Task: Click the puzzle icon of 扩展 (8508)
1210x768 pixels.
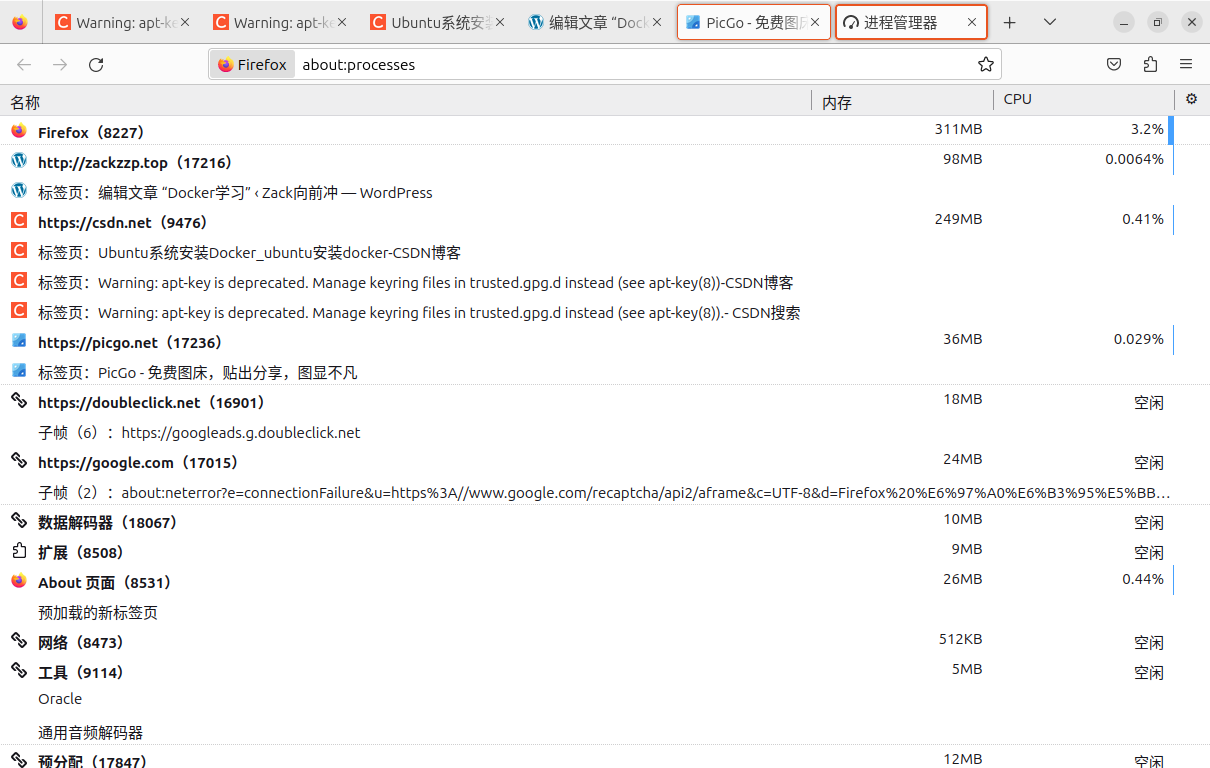Action: (x=18, y=550)
